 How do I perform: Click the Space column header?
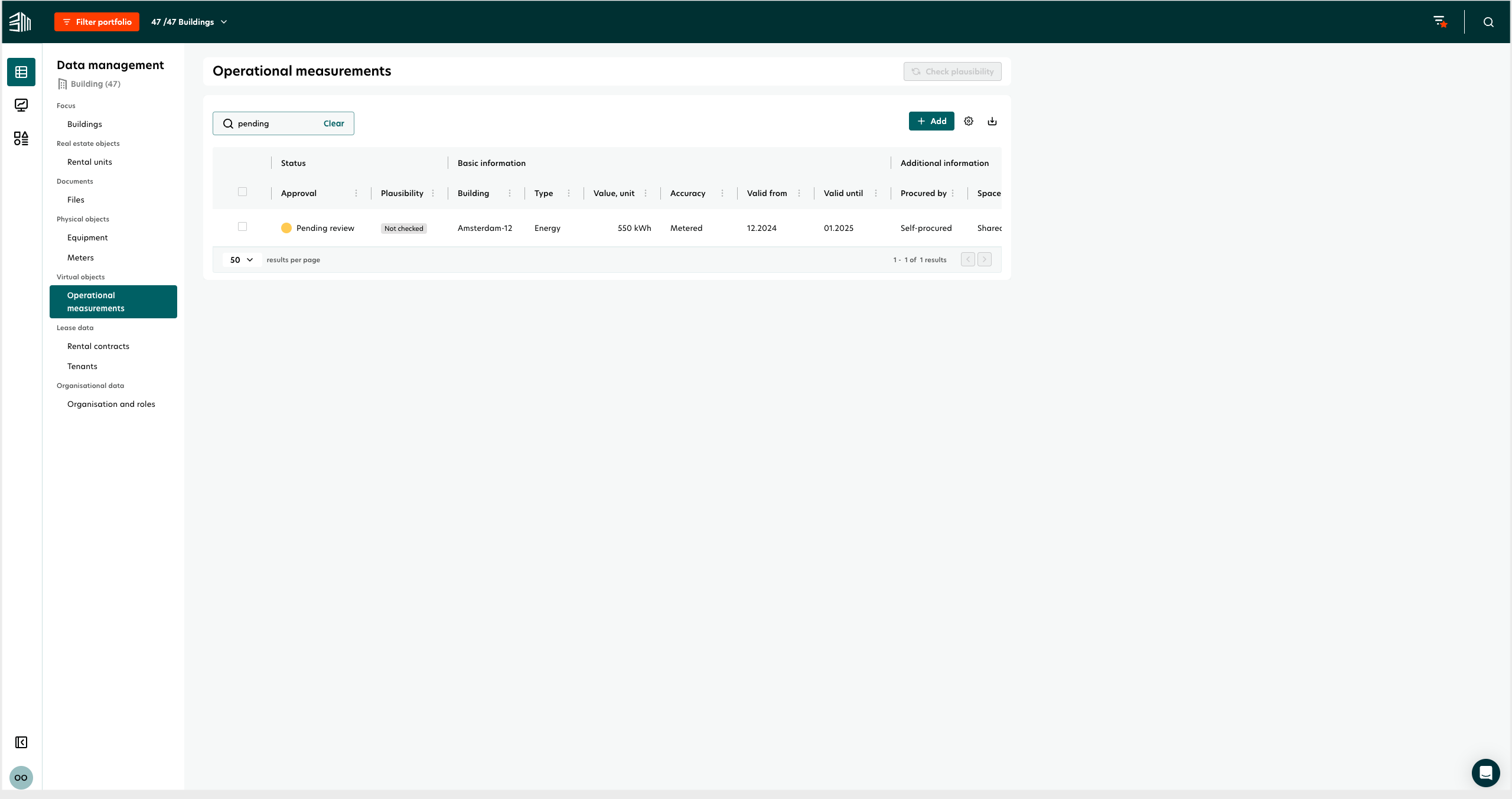coord(989,193)
